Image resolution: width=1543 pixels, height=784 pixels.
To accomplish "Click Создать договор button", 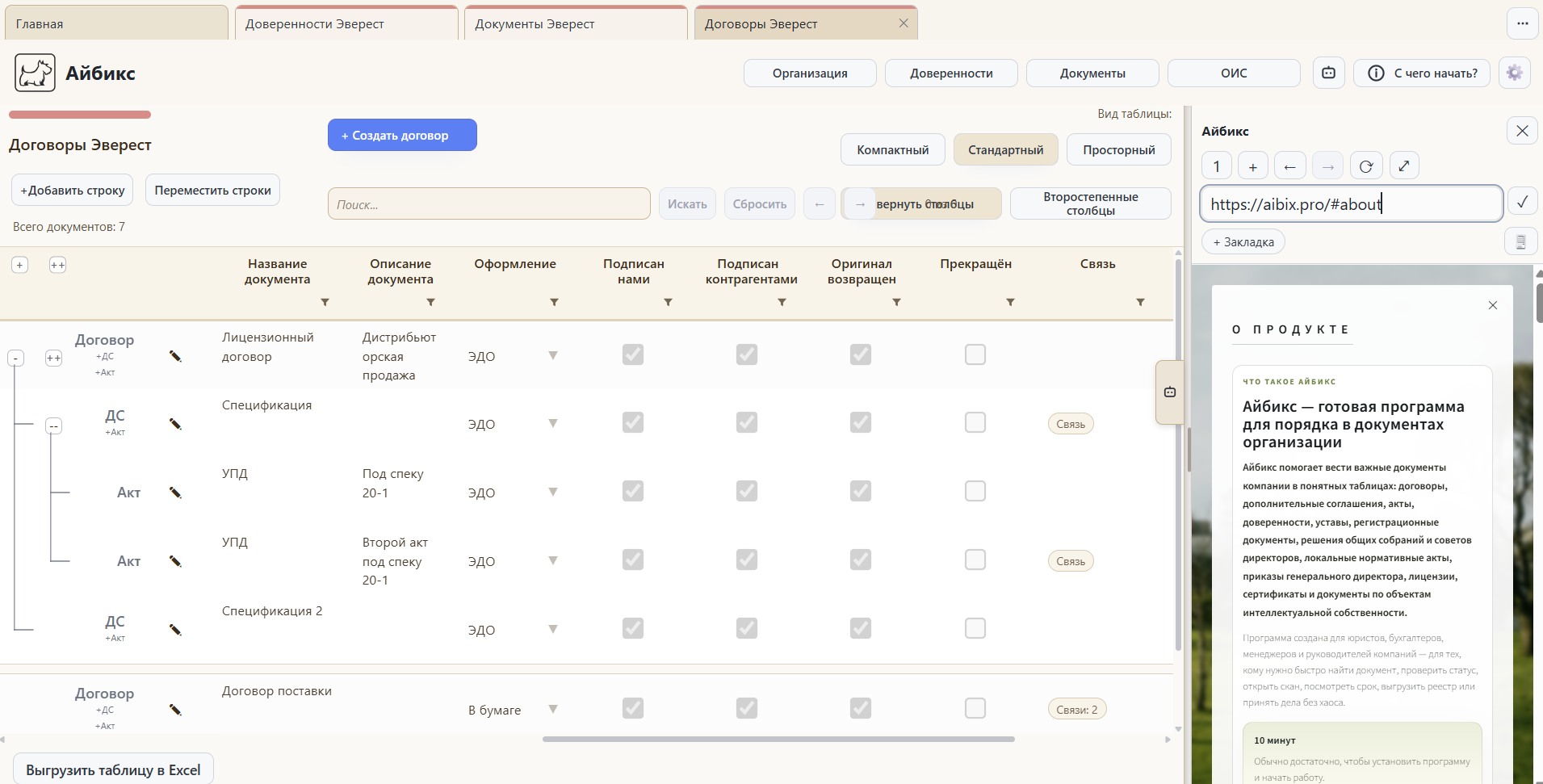I will (402, 135).
